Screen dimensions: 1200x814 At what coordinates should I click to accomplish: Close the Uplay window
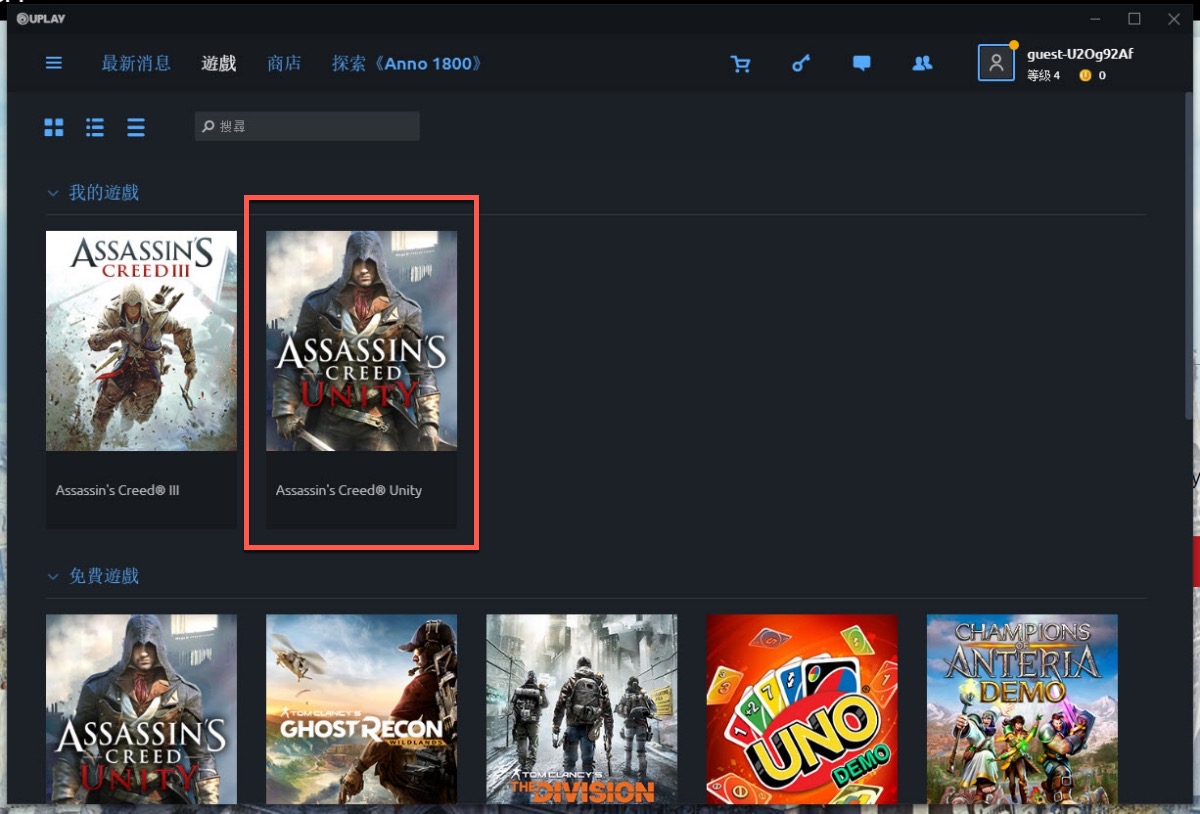click(x=1174, y=19)
